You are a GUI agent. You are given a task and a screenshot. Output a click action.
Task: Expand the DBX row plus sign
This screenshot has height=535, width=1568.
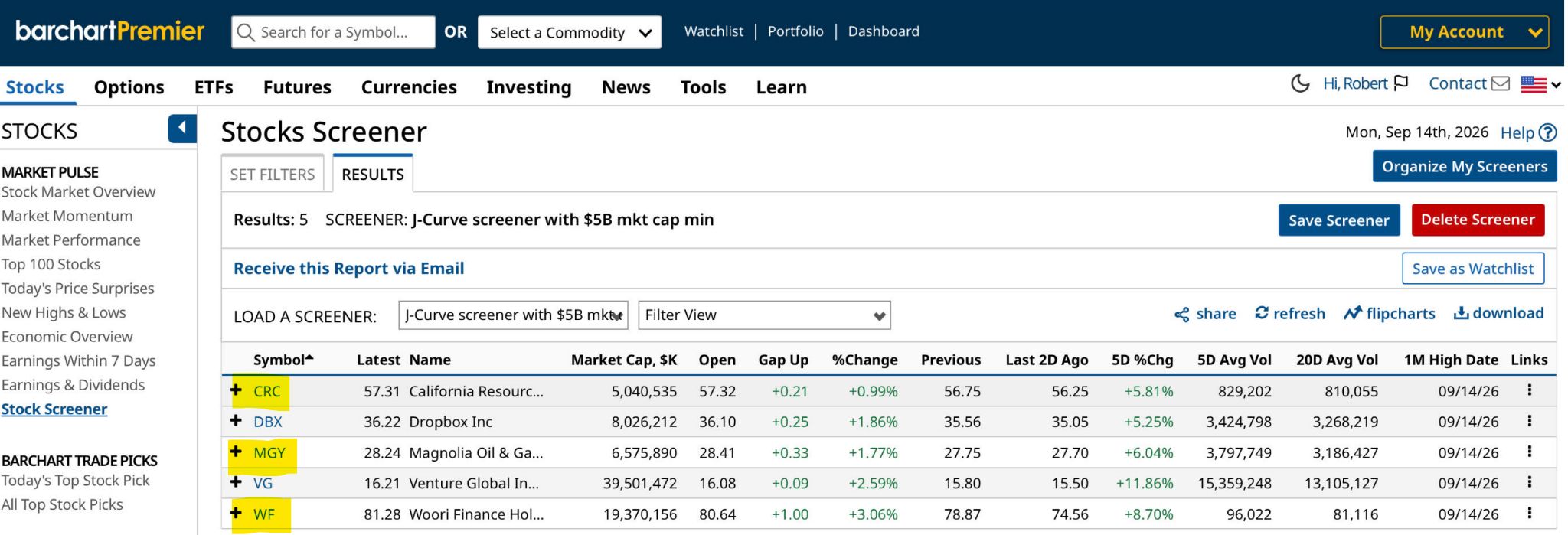click(x=236, y=420)
